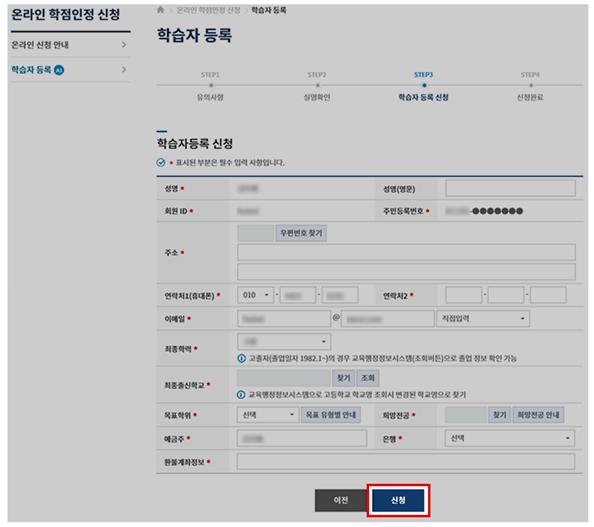Click the checkmark icon beside required fields notice

pos(161,163)
